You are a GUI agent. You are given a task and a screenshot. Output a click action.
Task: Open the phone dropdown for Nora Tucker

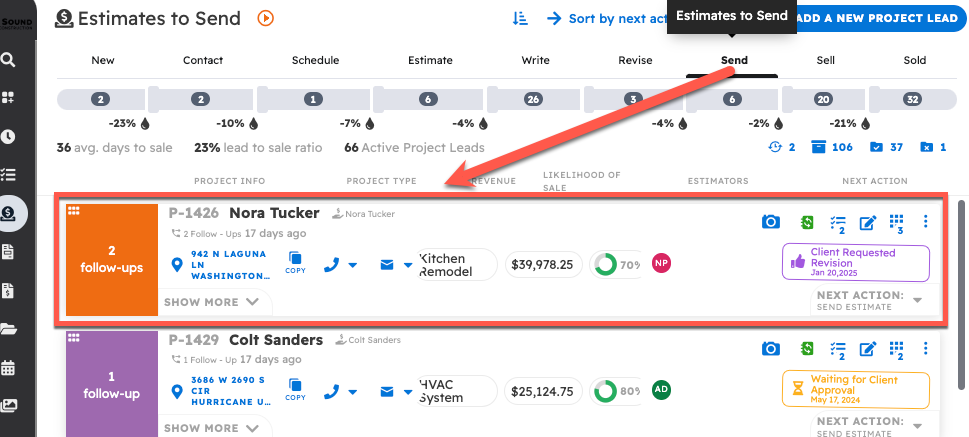(x=342, y=265)
